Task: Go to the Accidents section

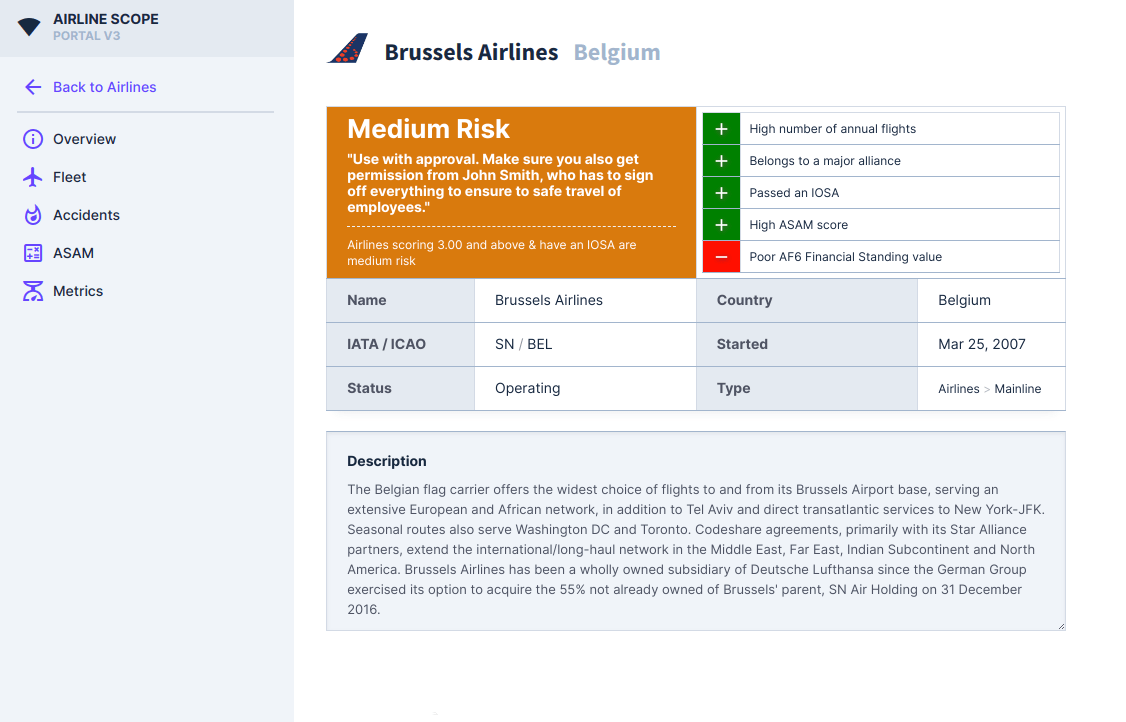Action: point(86,215)
